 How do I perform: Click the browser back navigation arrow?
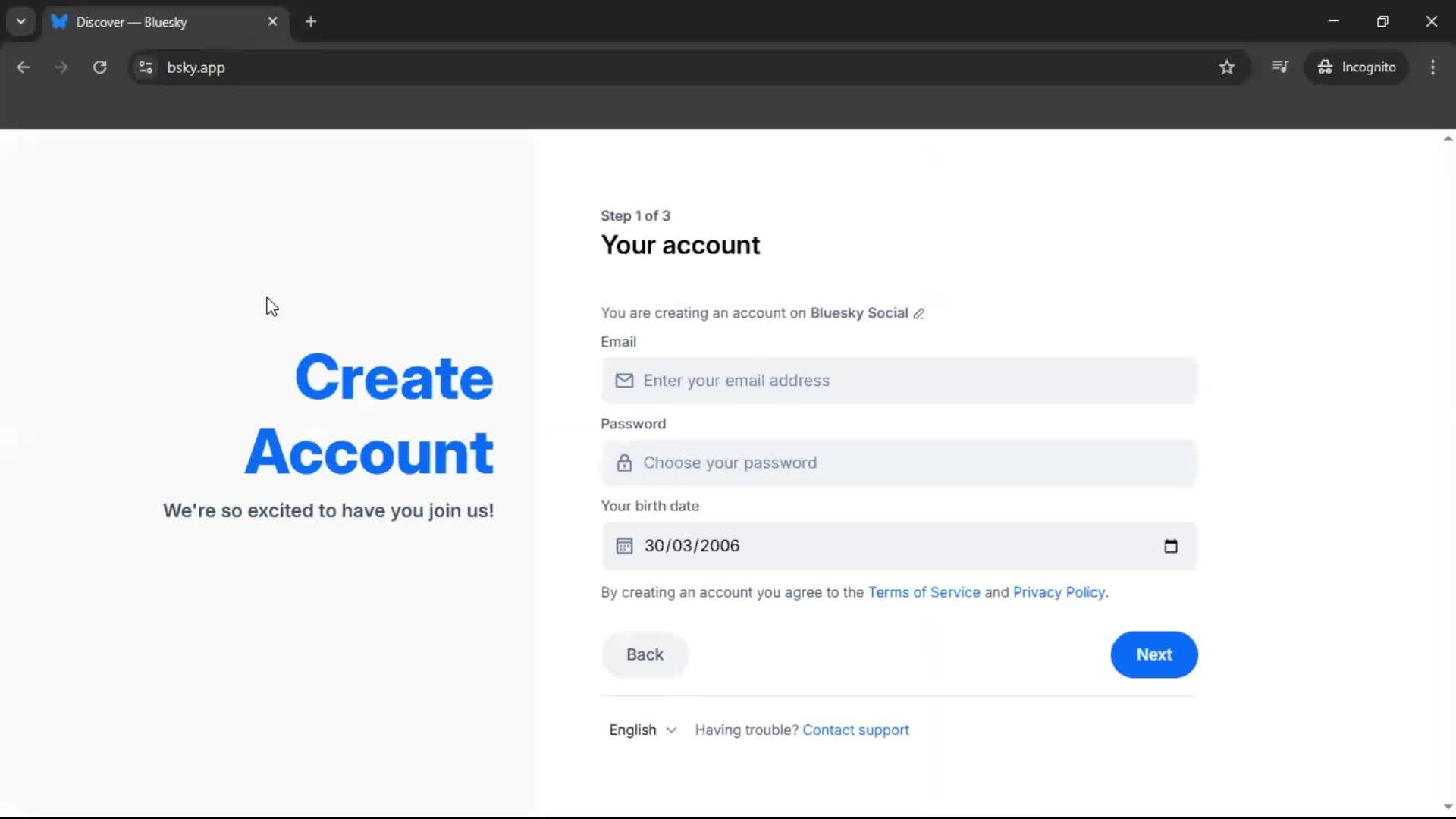[24, 67]
